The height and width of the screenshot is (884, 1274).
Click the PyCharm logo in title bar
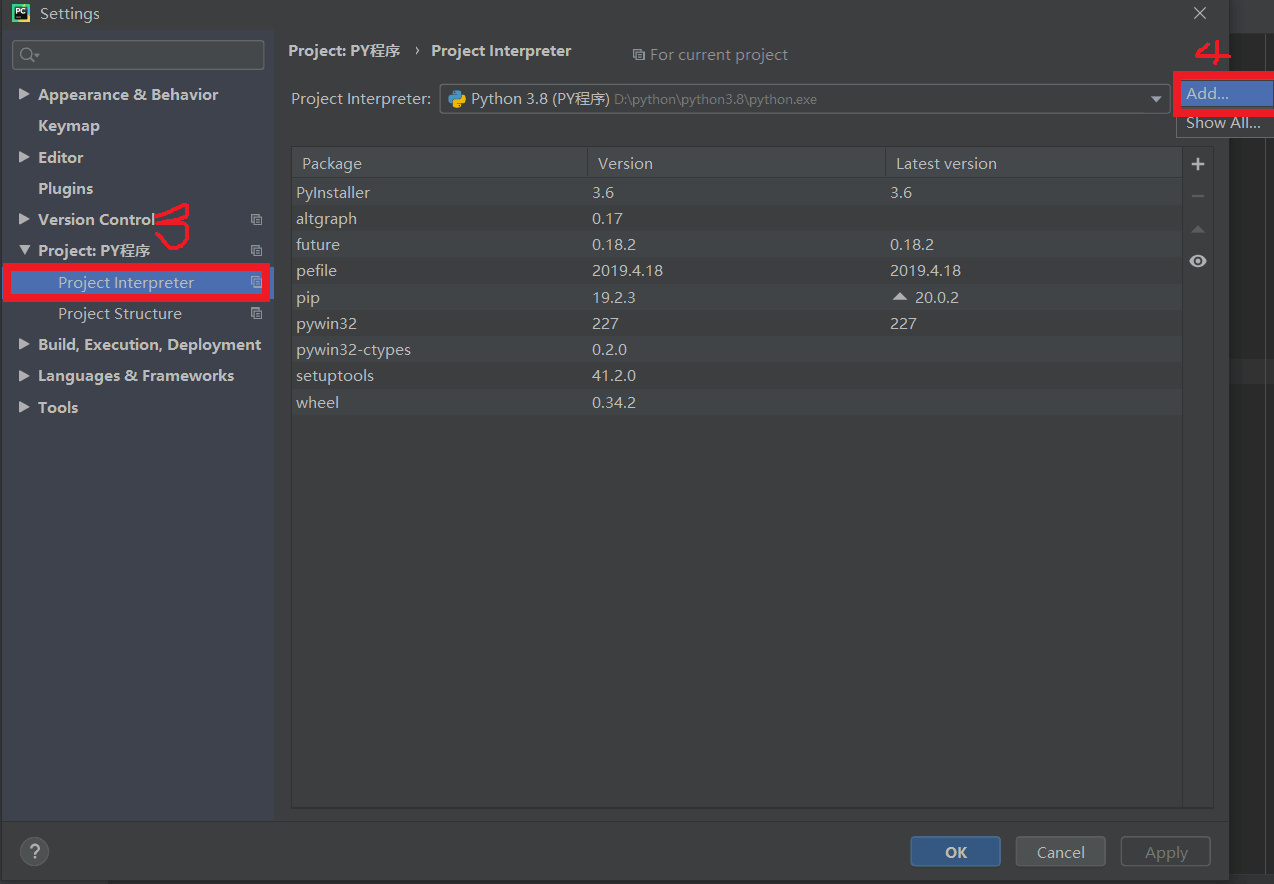click(20, 13)
